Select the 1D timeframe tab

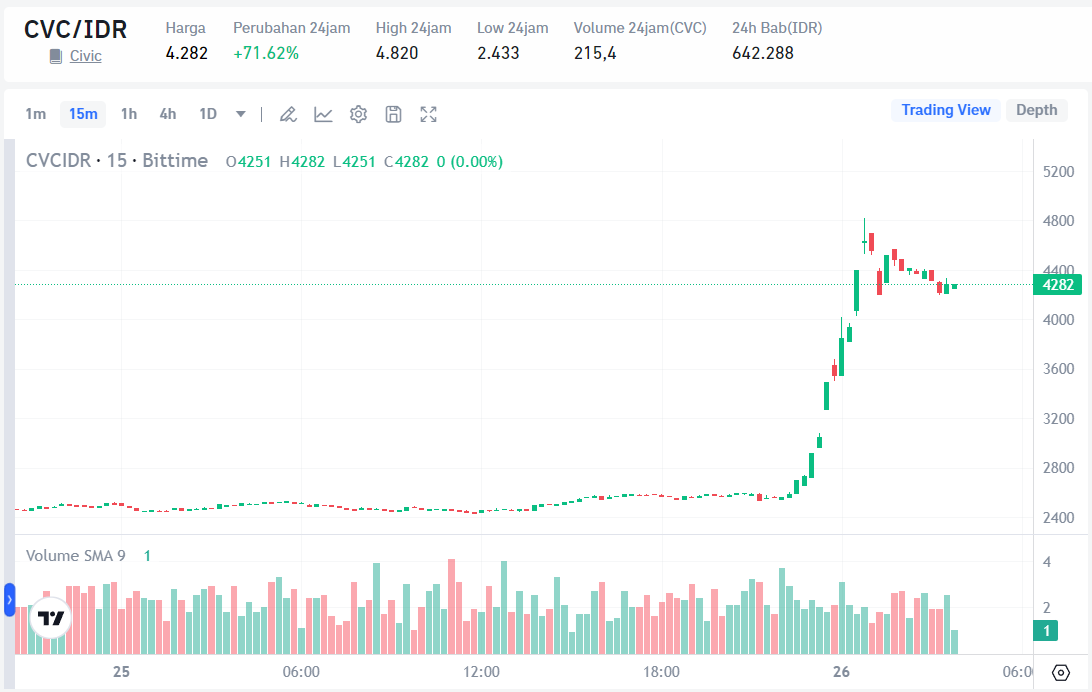point(207,114)
